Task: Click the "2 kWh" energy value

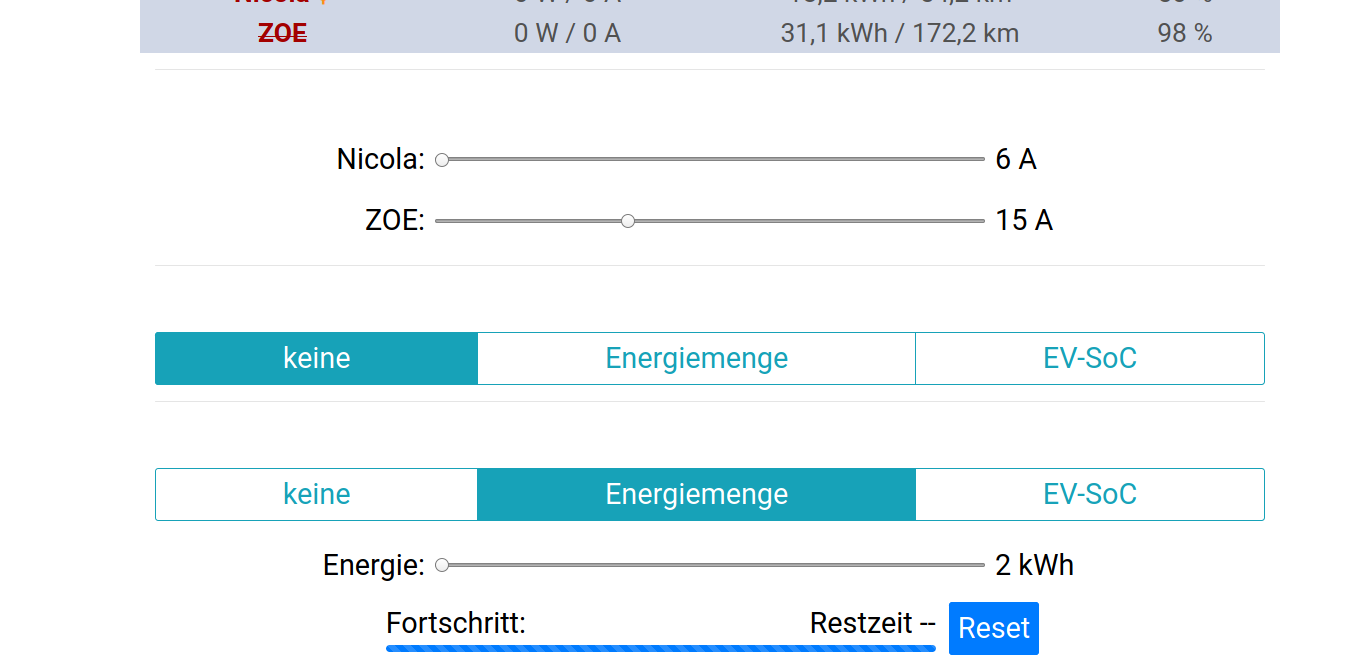Action: [1036, 565]
